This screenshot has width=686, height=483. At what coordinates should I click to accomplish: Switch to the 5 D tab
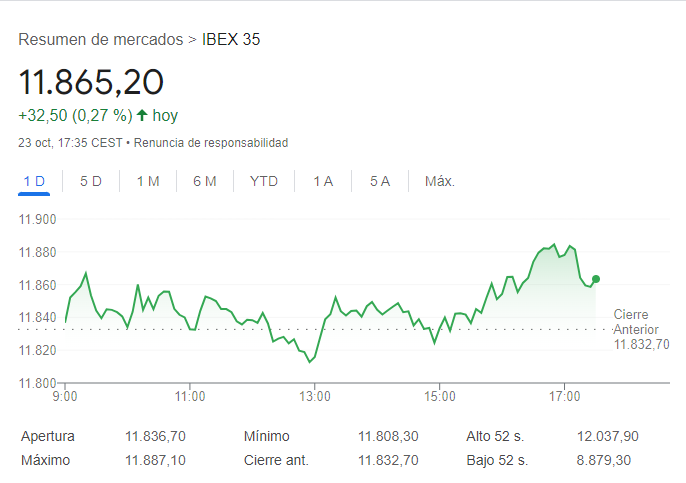click(91, 181)
